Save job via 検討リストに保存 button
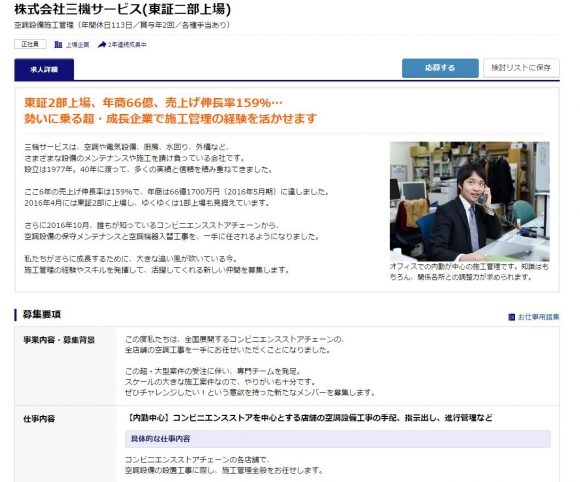580x482 pixels. [521, 68]
